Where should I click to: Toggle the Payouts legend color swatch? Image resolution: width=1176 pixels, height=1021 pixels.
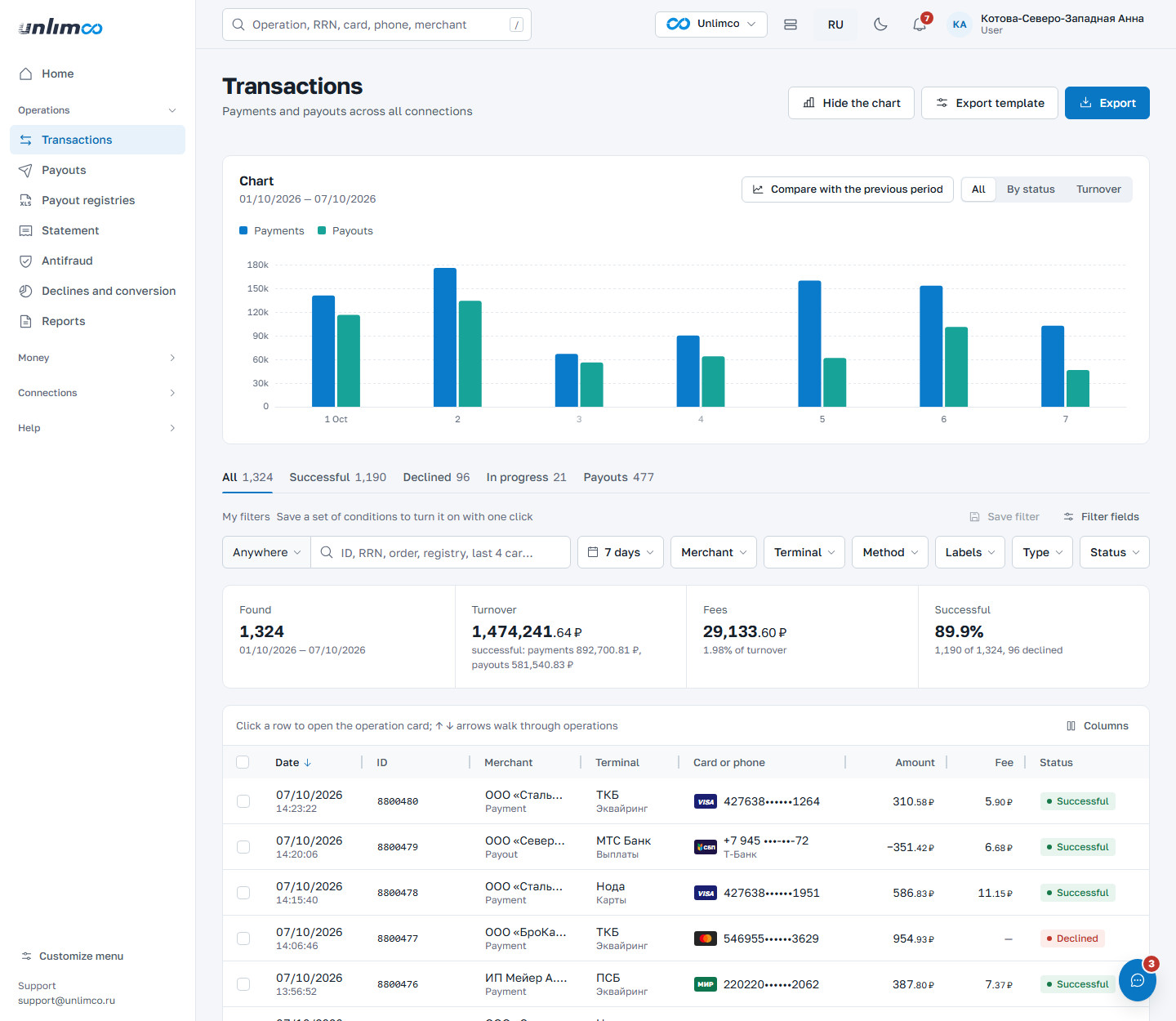click(x=322, y=231)
